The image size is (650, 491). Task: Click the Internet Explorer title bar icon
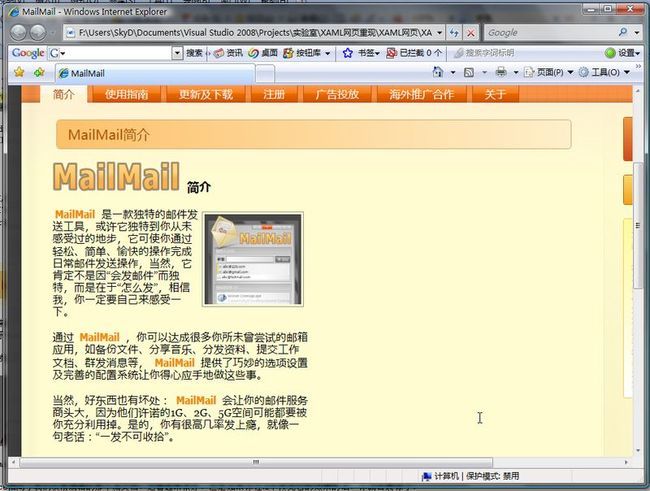click(14, 12)
